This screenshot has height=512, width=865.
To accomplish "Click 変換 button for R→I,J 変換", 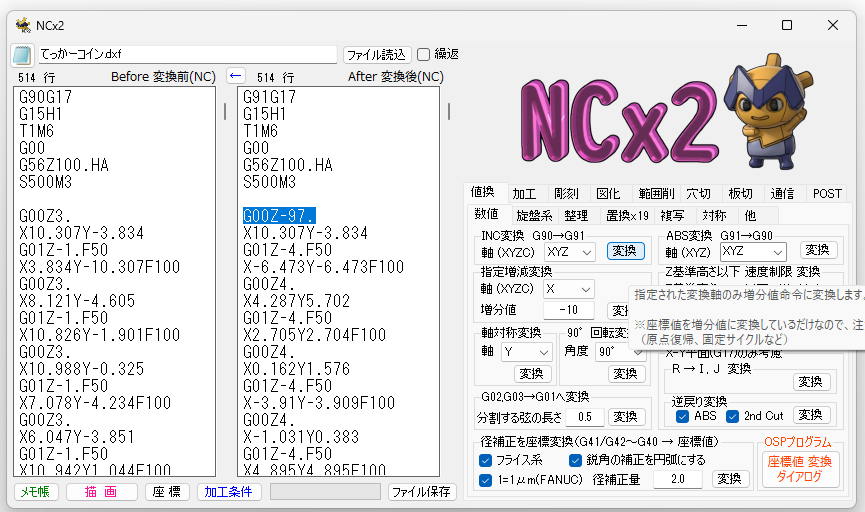I will [810, 382].
